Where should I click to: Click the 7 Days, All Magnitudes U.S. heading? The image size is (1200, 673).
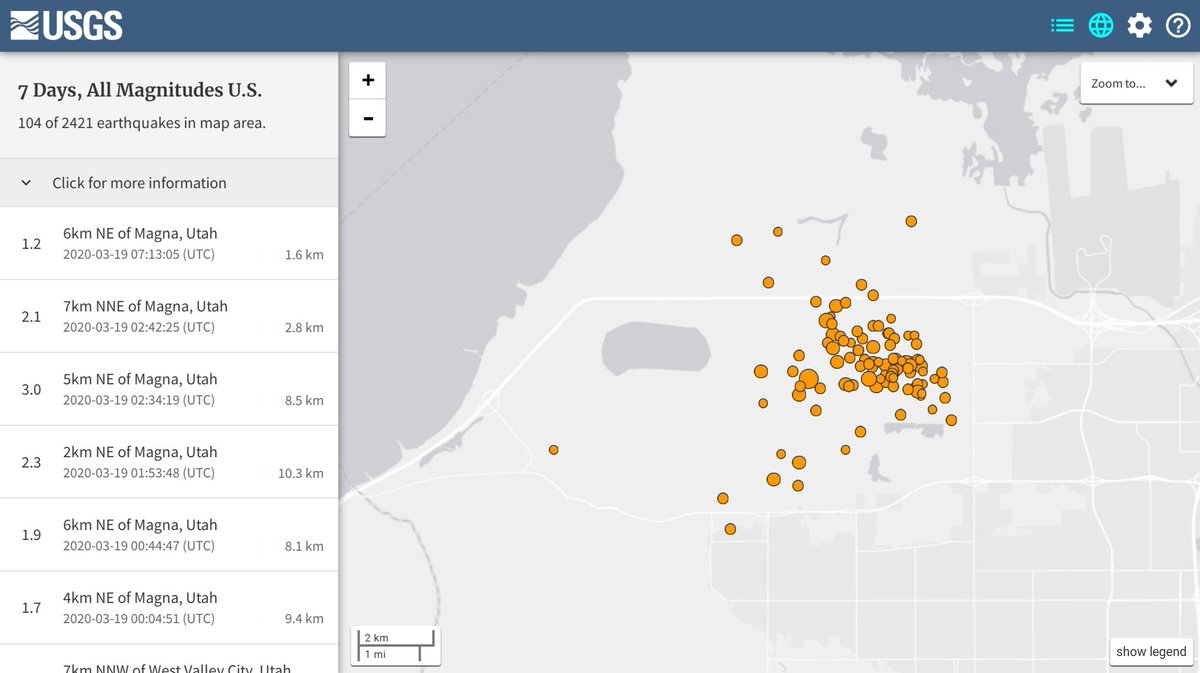point(140,91)
